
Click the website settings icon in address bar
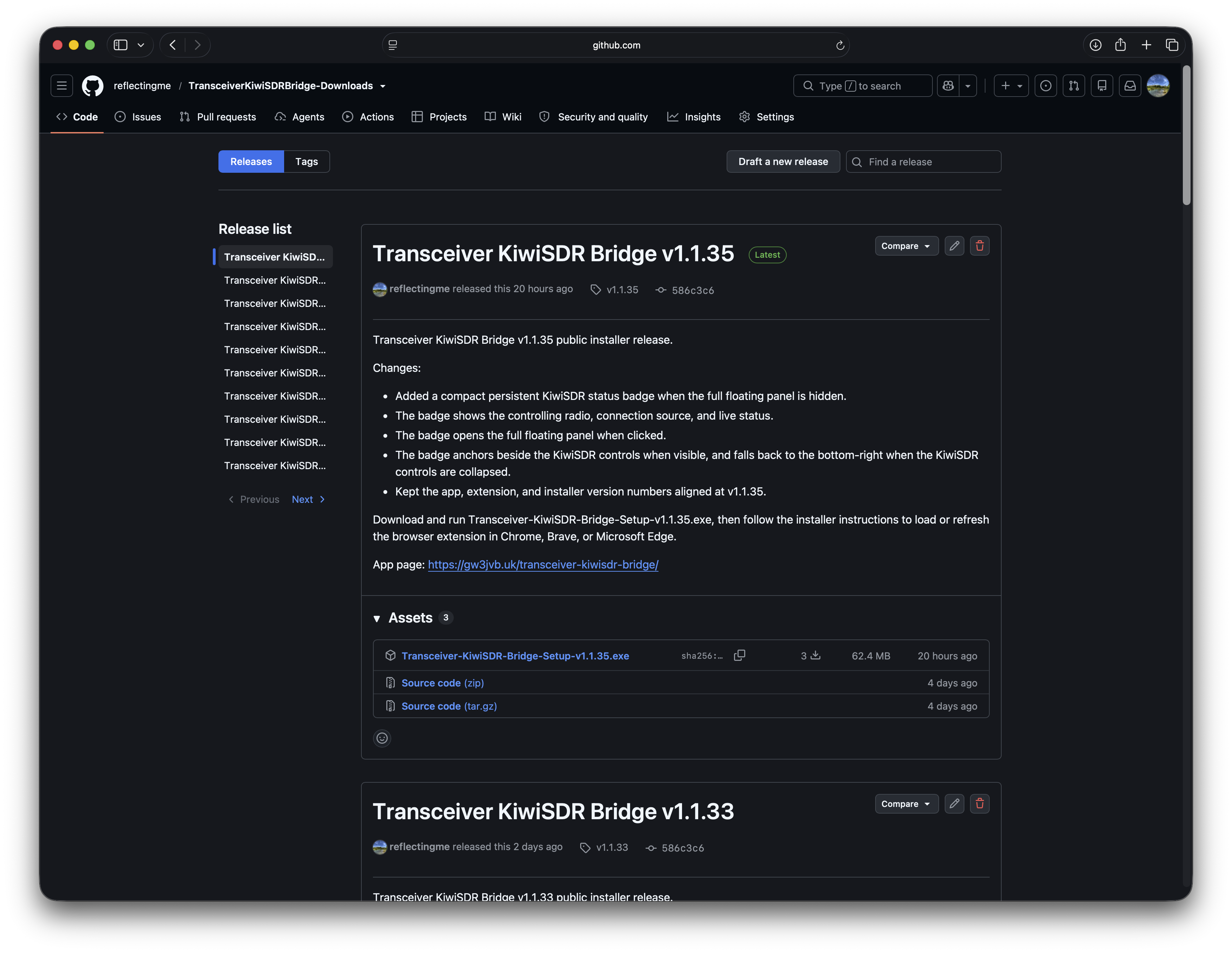393,45
